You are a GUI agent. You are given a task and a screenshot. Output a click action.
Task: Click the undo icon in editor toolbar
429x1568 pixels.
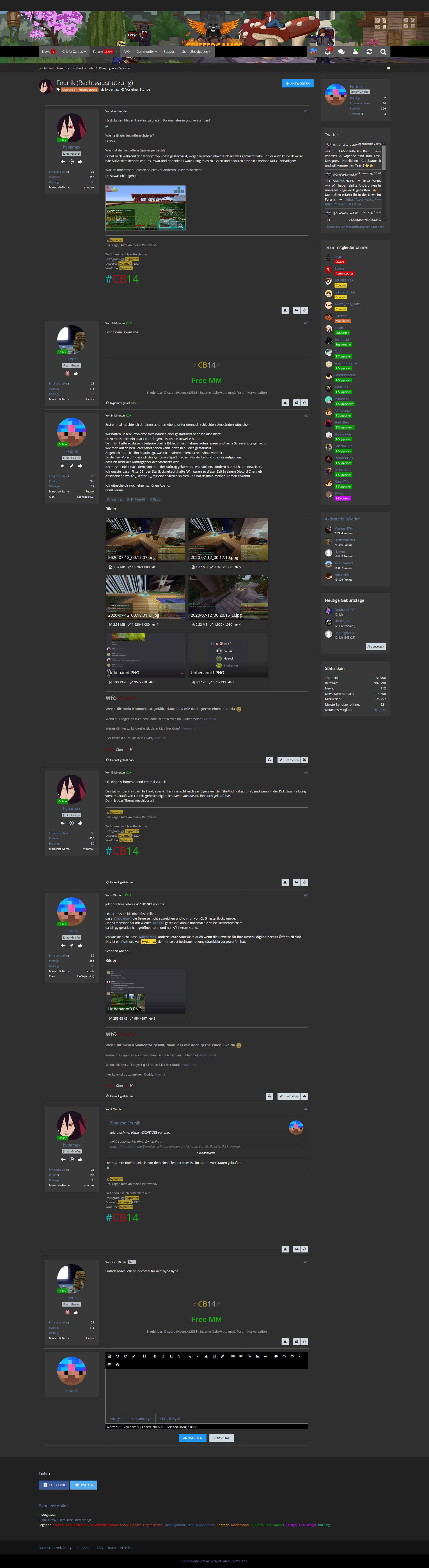[x=117, y=1356]
